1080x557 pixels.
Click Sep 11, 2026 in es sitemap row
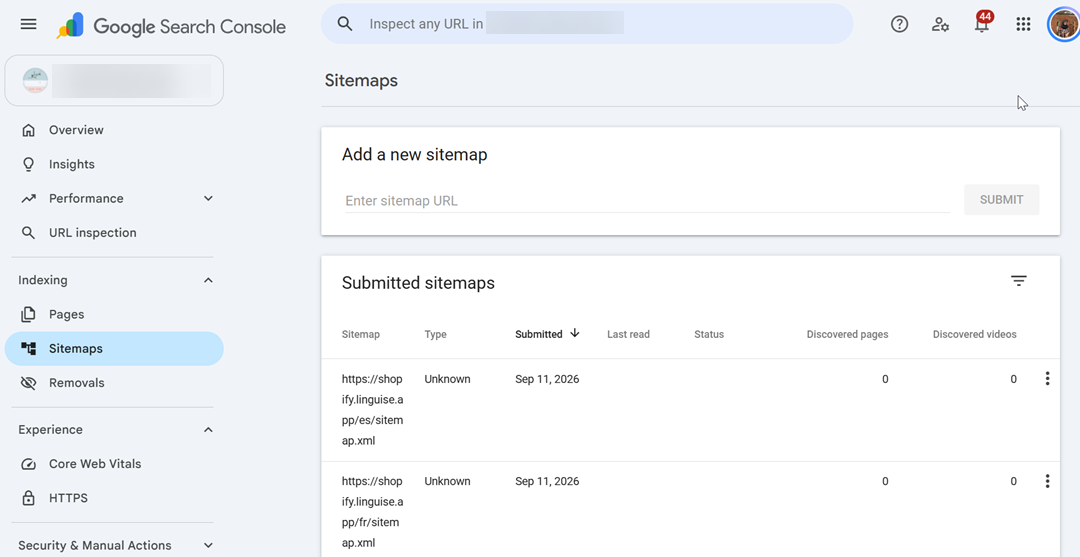tap(547, 379)
